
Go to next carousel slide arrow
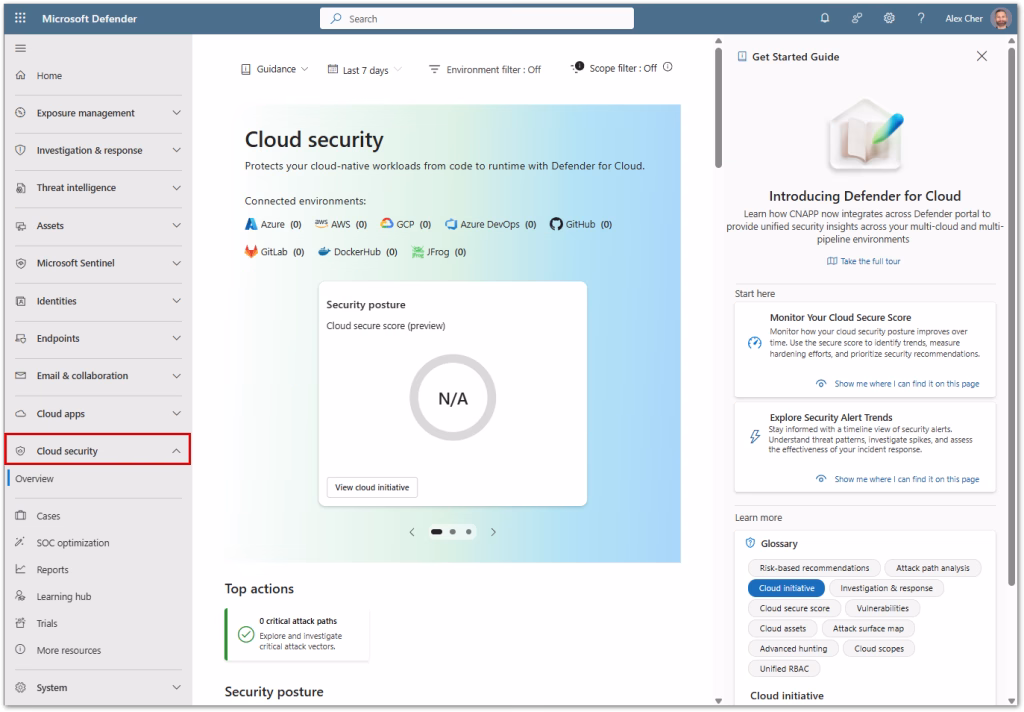coord(493,532)
